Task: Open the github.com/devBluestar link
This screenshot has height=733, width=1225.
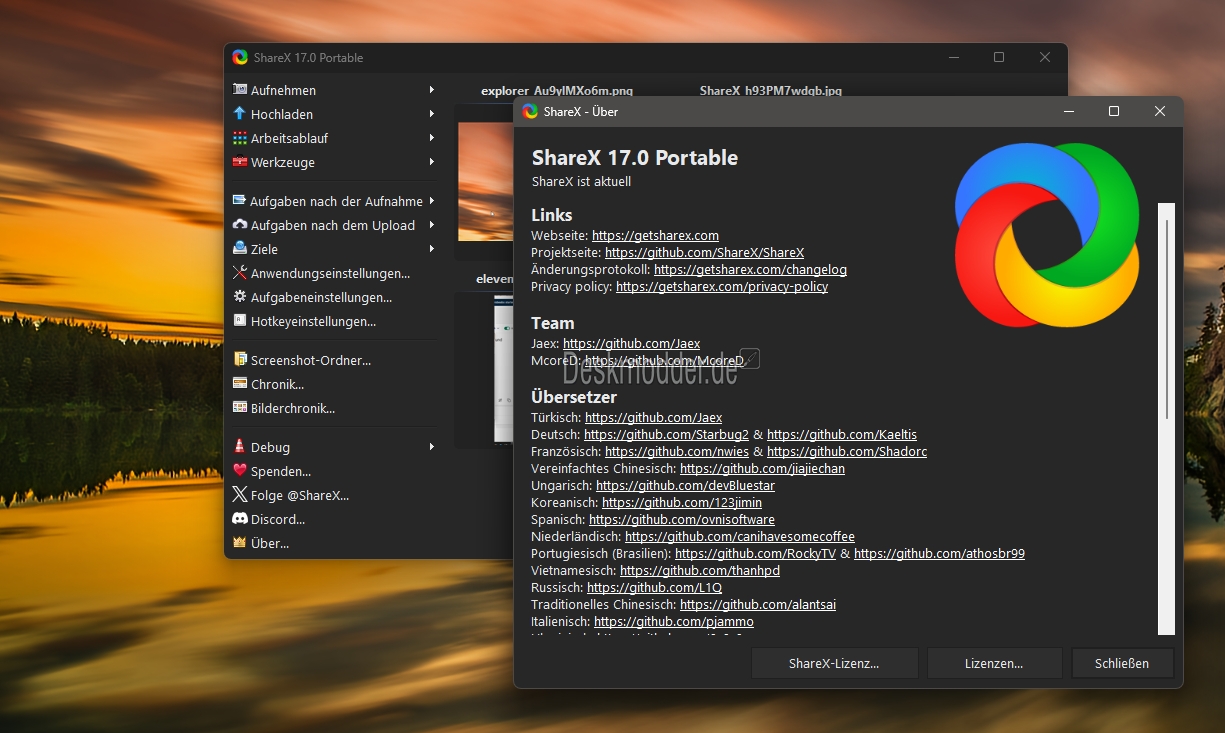Action: (685, 486)
